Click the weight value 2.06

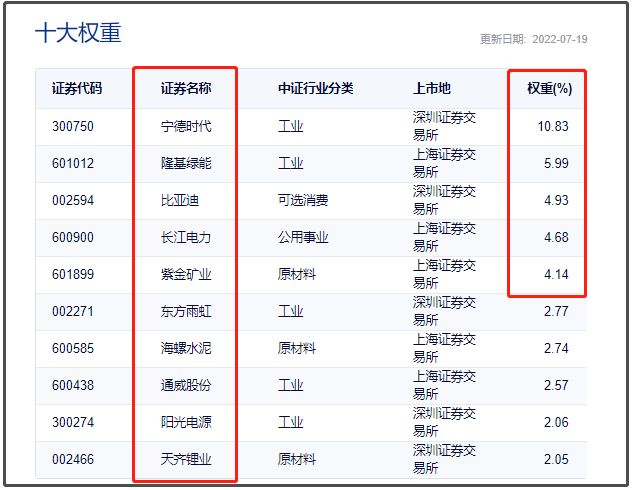pyautogui.click(x=556, y=422)
